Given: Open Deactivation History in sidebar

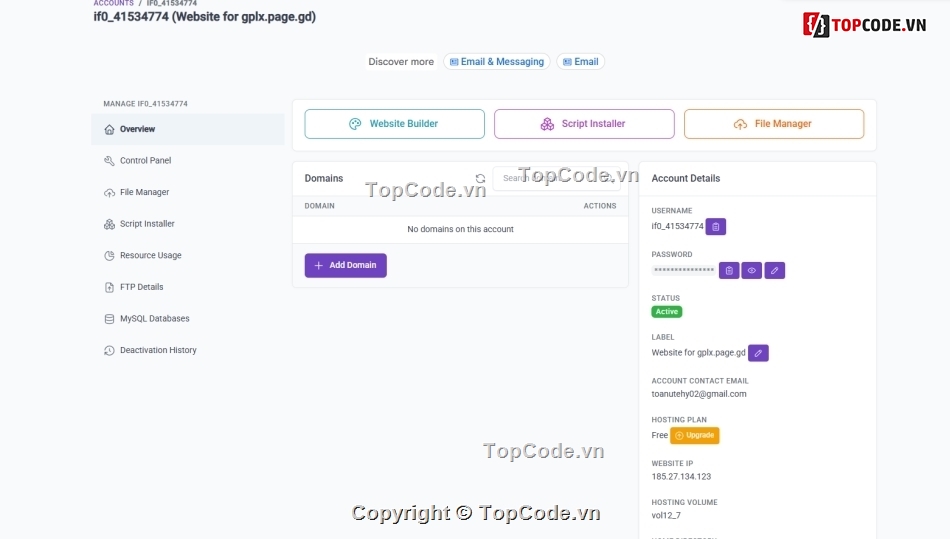Looking at the screenshot, I should [188, 350].
